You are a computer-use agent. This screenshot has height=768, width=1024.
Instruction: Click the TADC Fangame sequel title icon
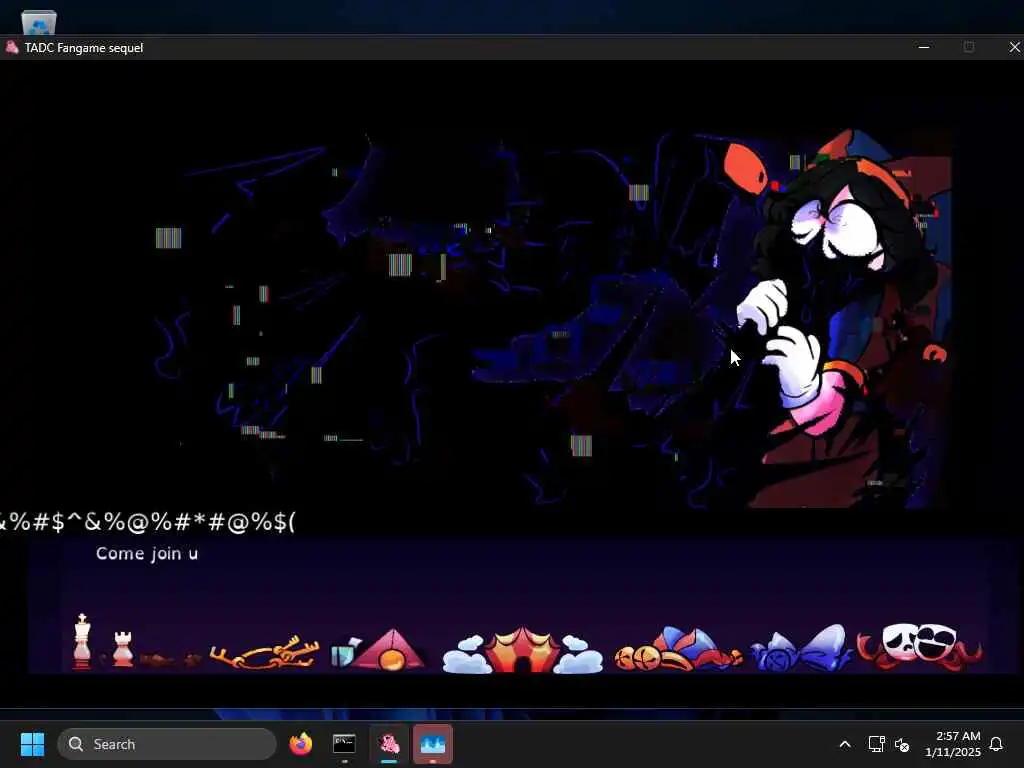11,47
